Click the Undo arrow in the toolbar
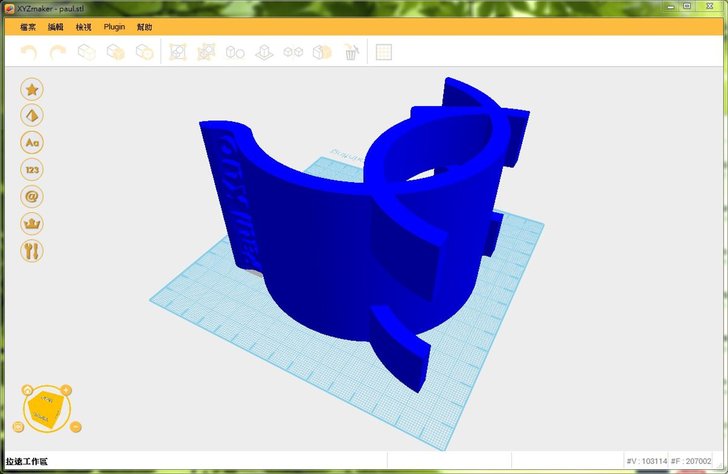 tap(29, 52)
